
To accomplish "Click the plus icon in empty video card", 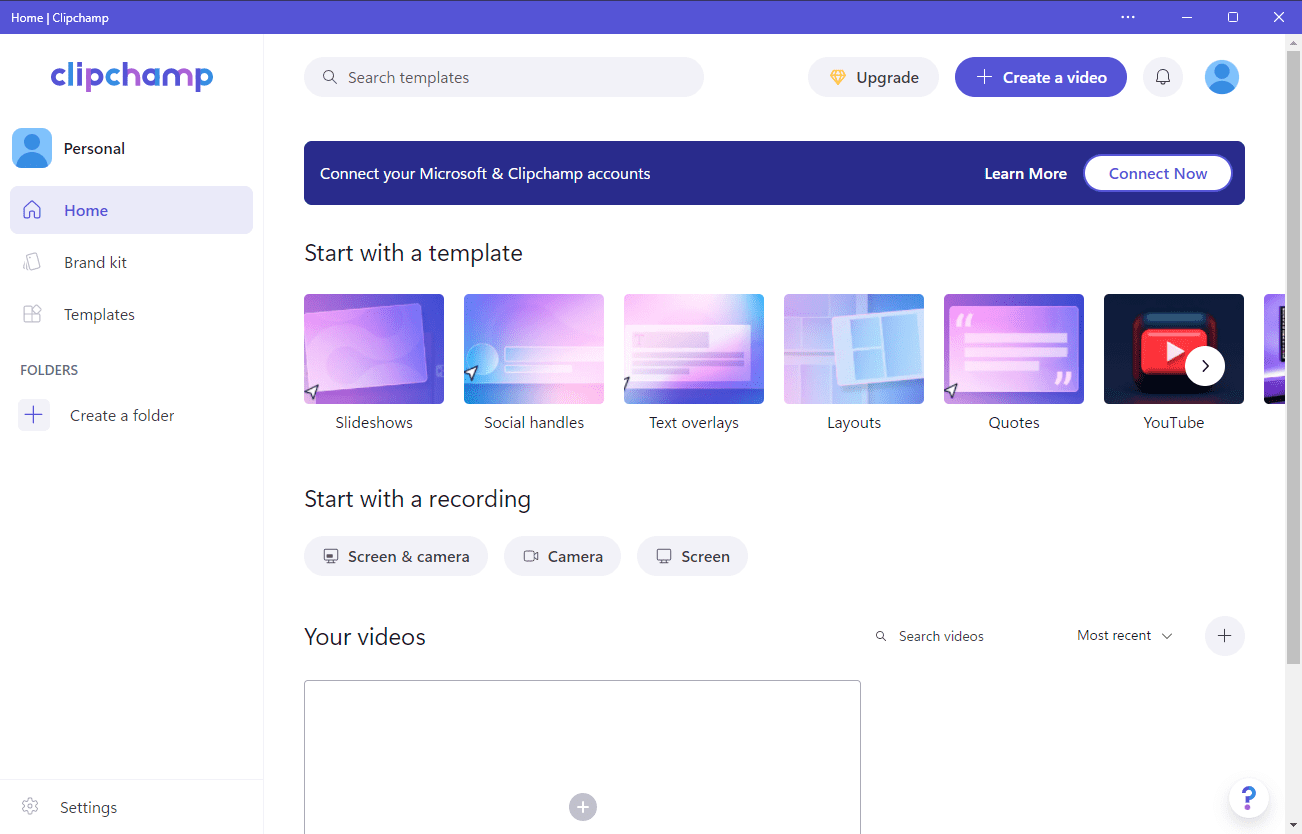I will coord(582,807).
